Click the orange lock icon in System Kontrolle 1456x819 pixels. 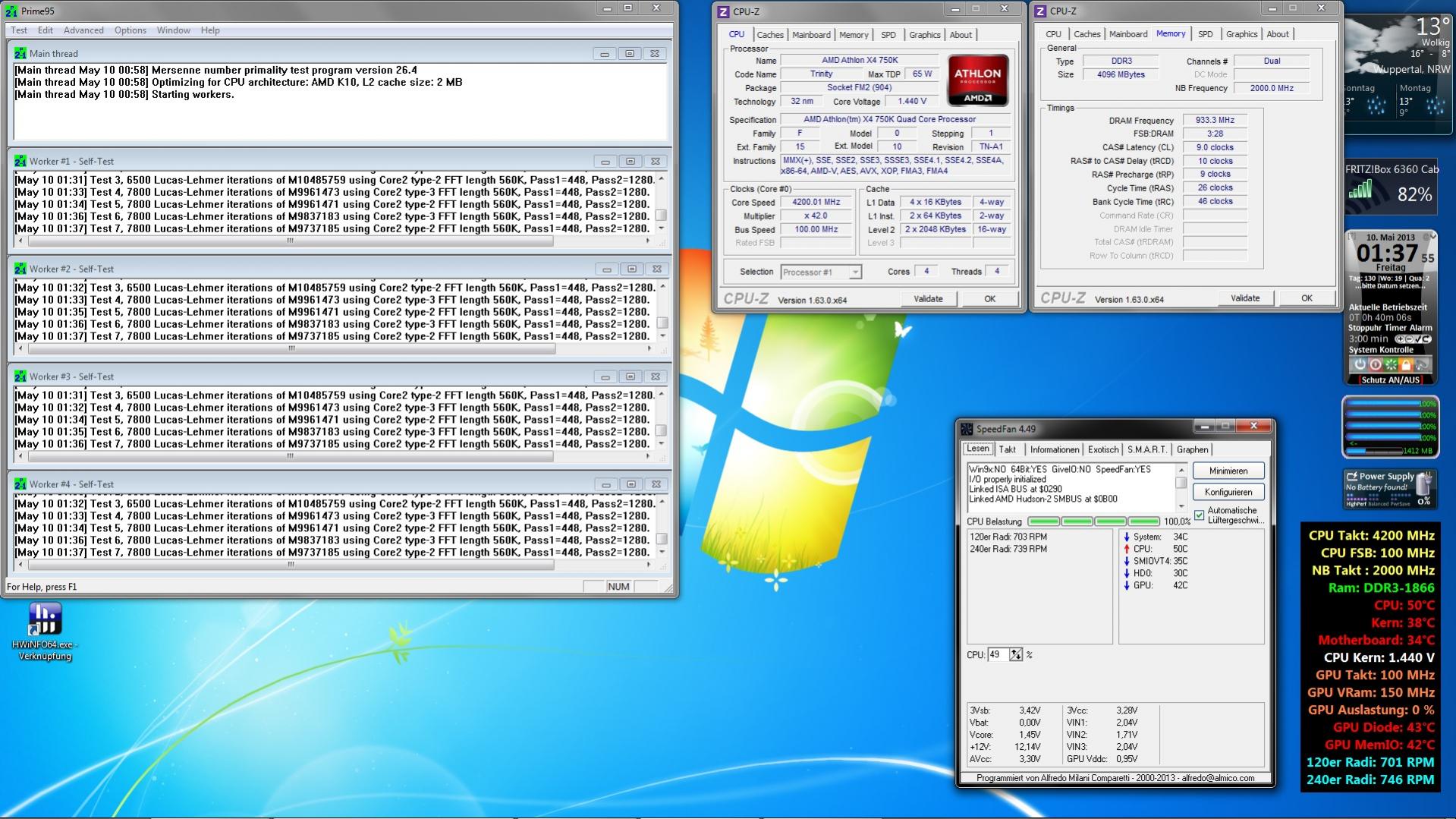[x=1406, y=364]
